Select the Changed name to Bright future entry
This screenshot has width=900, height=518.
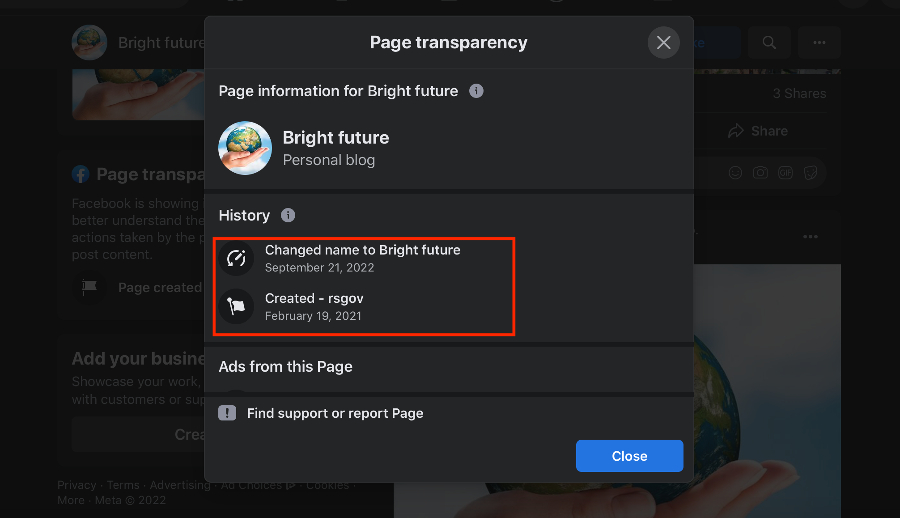[x=362, y=250]
